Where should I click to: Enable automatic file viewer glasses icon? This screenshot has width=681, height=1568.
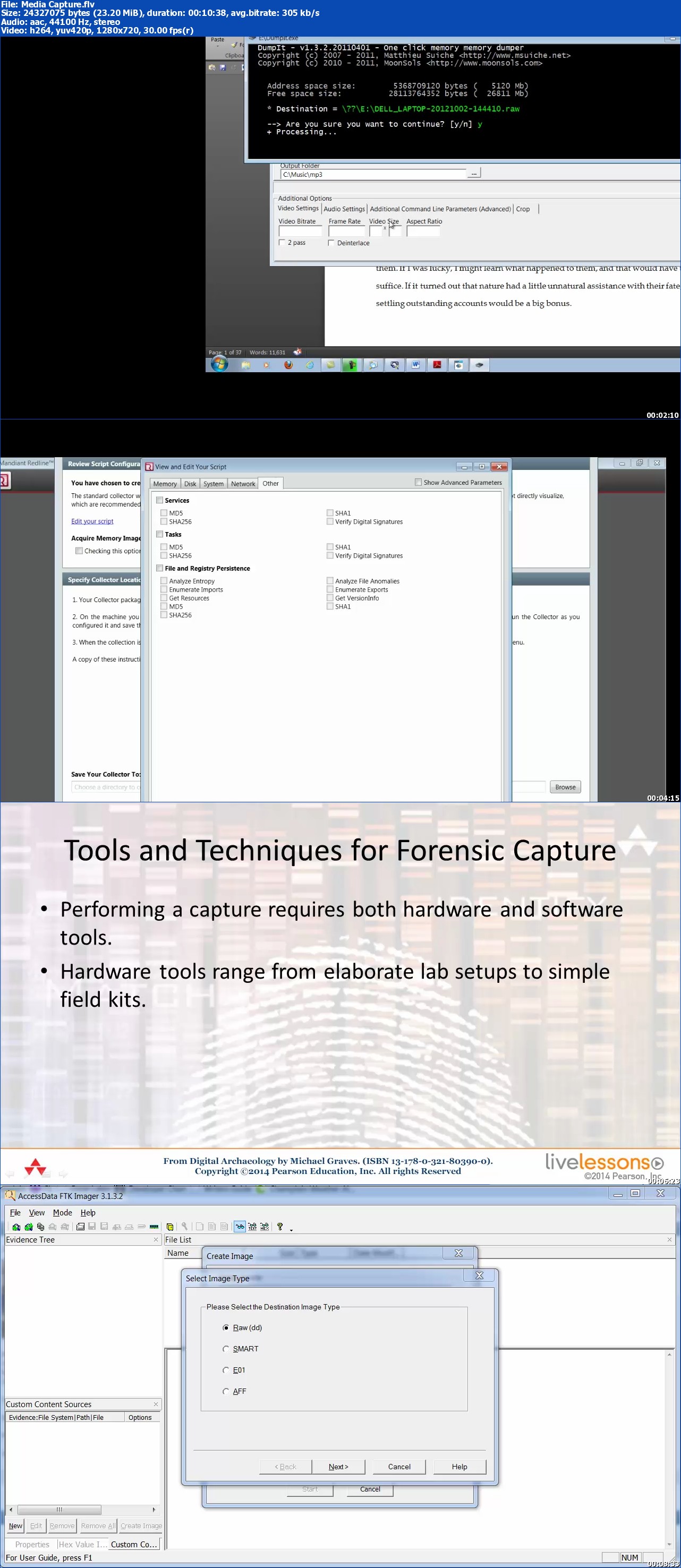240,1227
